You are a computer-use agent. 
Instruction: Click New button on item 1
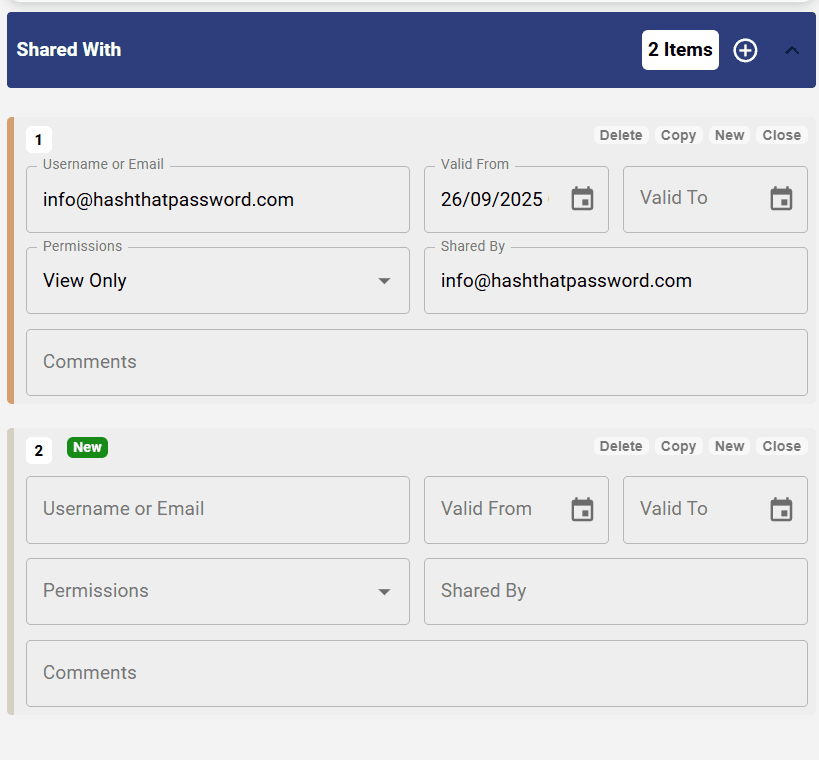(729, 135)
